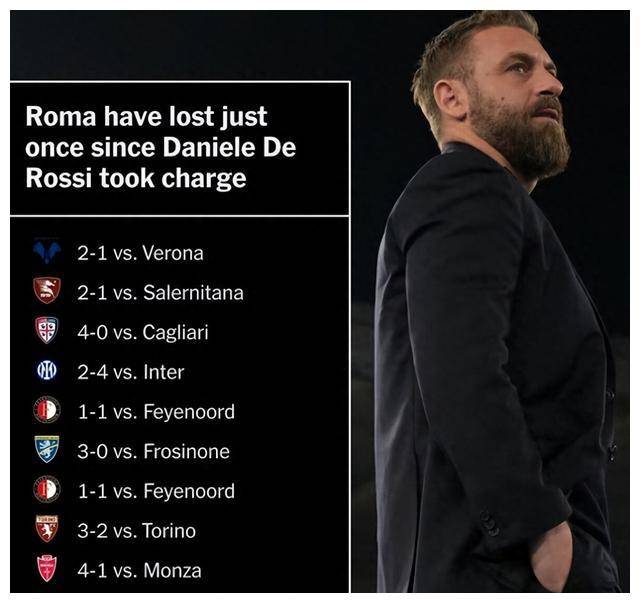Screen dimensions: 640x603
Task: Click the first Feyenoord crest above Frosinone
Action: tap(47, 410)
